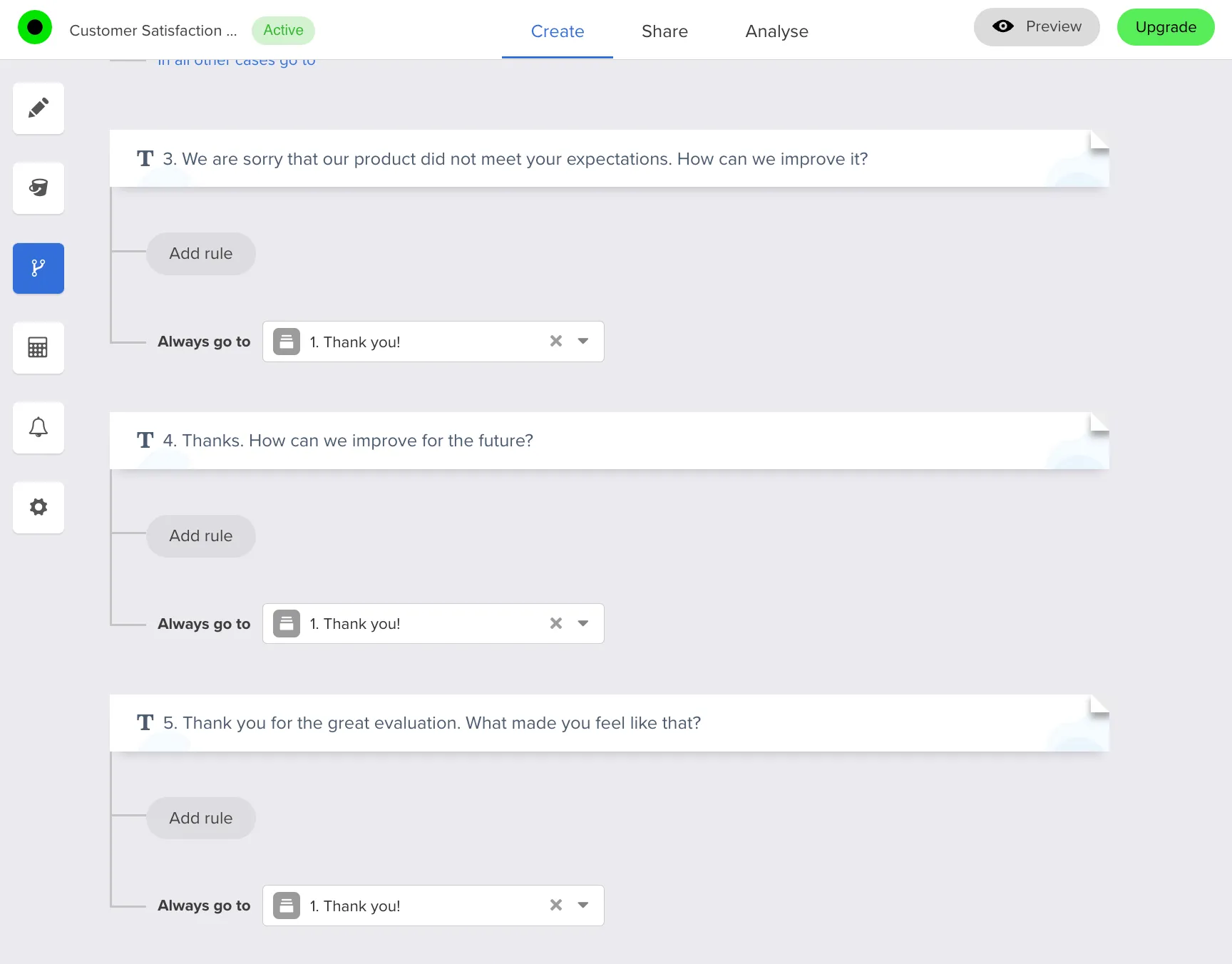The width and height of the screenshot is (1232, 964).
Task: Expand question 4's go-to dropdown arrow
Action: (583, 624)
